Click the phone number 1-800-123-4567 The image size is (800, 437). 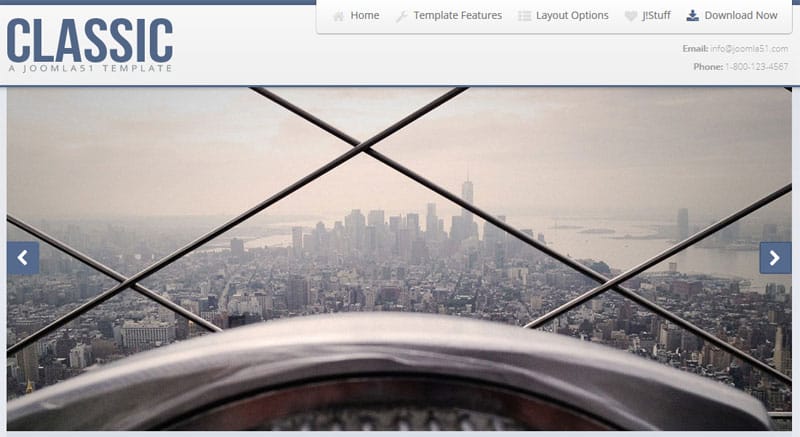[759, 67]
